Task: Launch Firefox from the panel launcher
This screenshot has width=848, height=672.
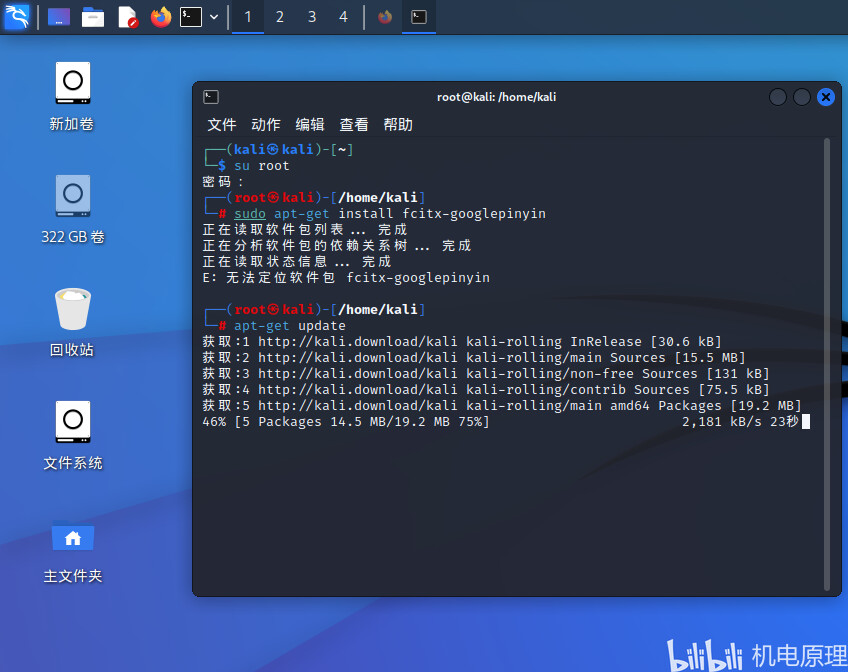Action: [x=161, y=17]
